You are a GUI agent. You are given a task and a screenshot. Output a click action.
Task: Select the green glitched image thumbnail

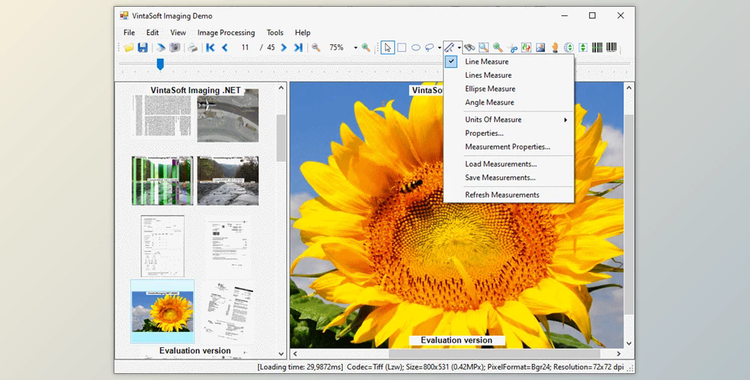162,180
